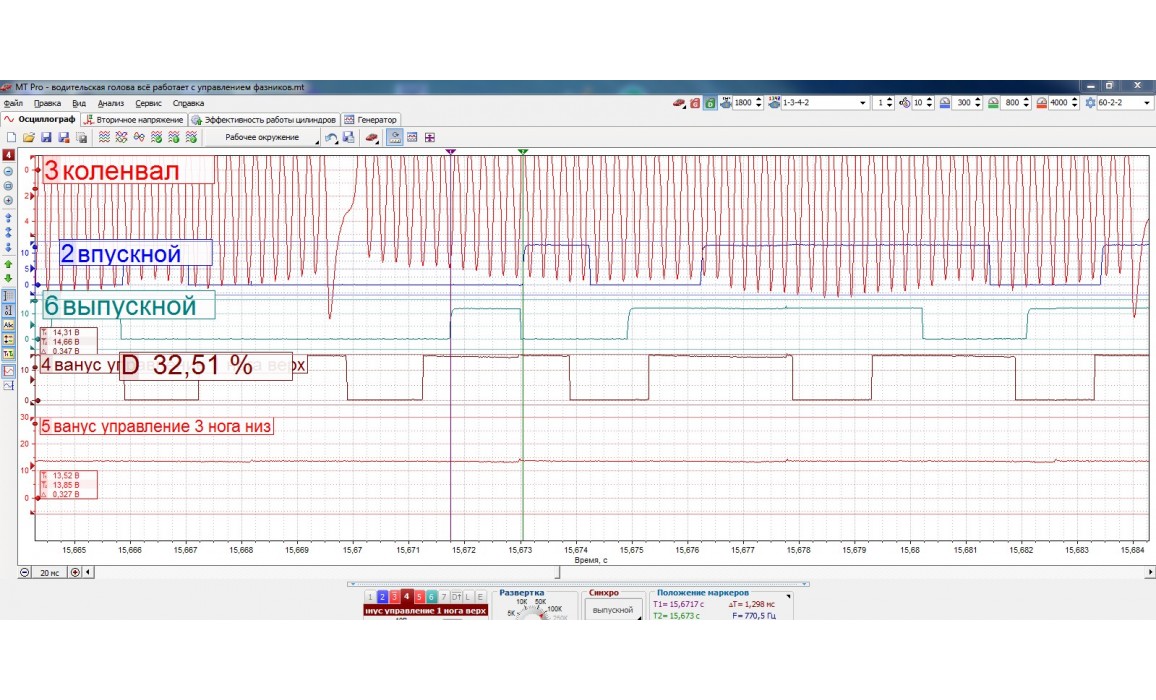Click the zoom-out minus icon beside 20 мс

(25, 572)
